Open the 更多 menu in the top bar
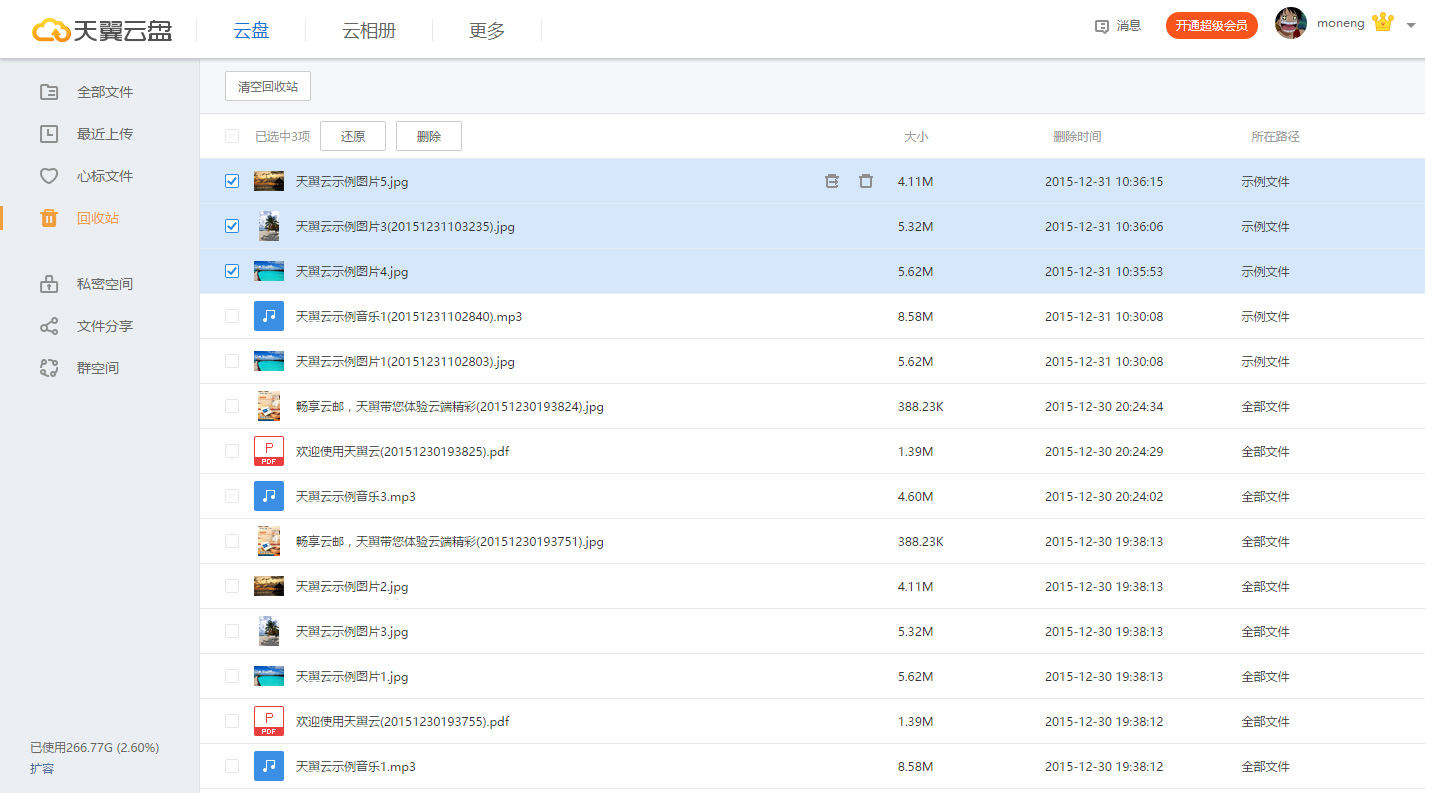1436x802 pixels. (x=486, y=31)
